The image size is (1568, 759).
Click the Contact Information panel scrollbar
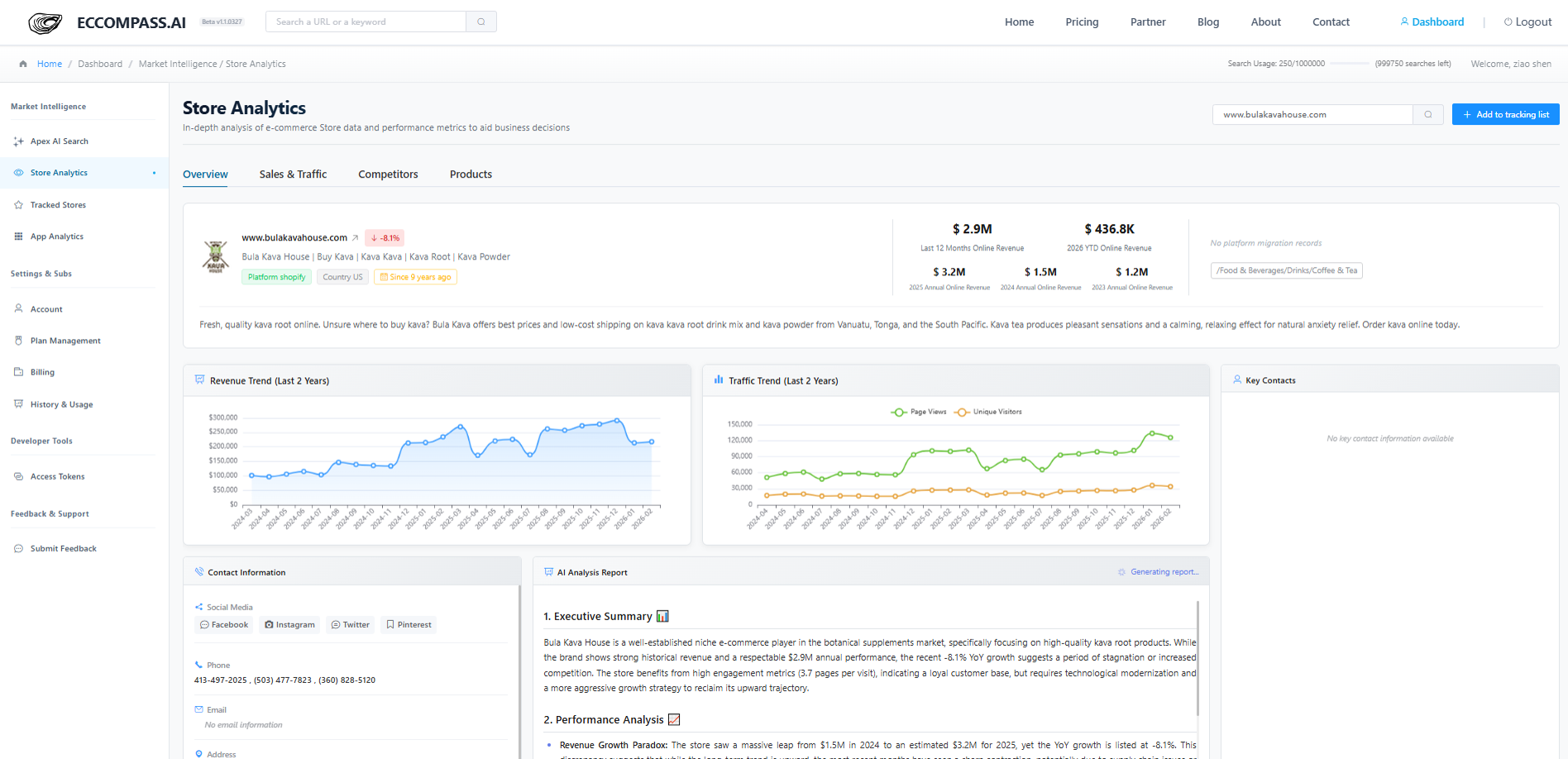(x=519, y=671)
